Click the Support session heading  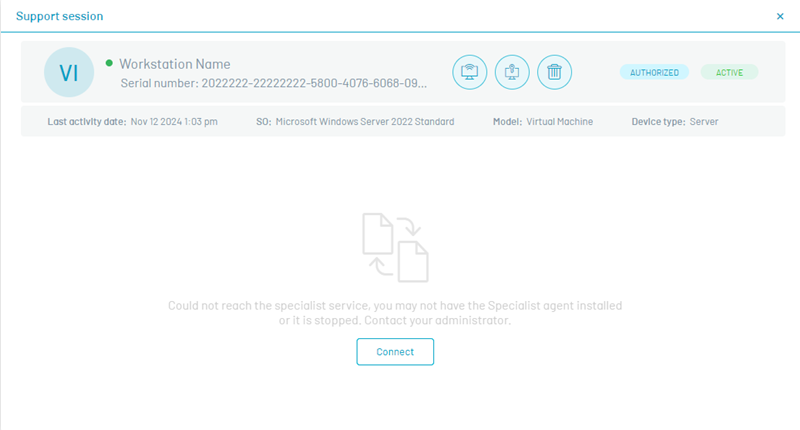coord(60,16)
